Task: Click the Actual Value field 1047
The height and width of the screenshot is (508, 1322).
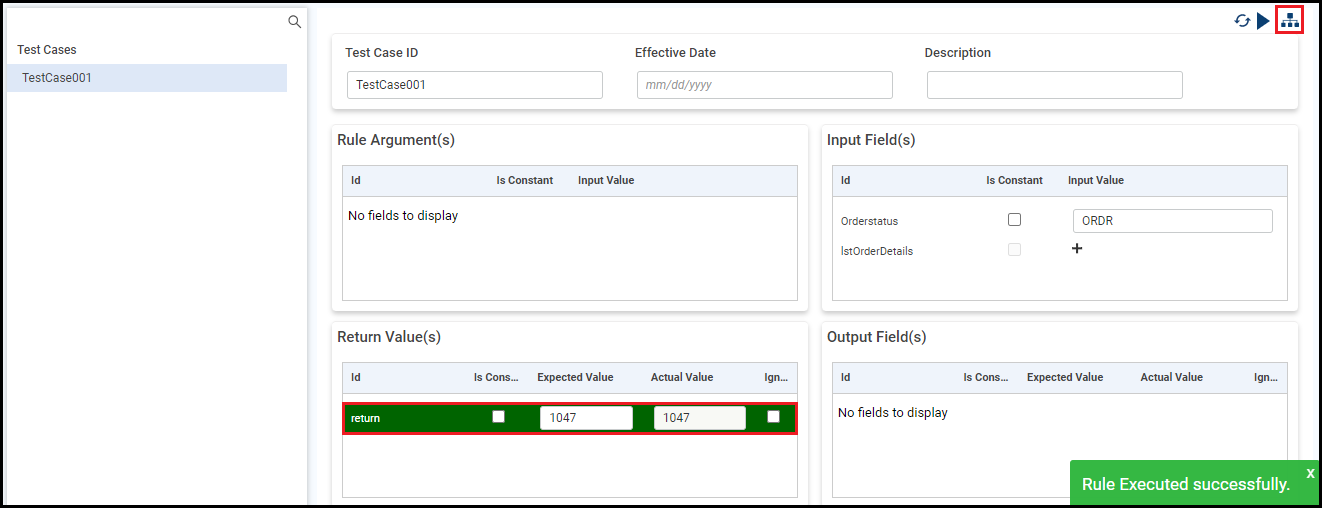Action: (x=699, y=418)
